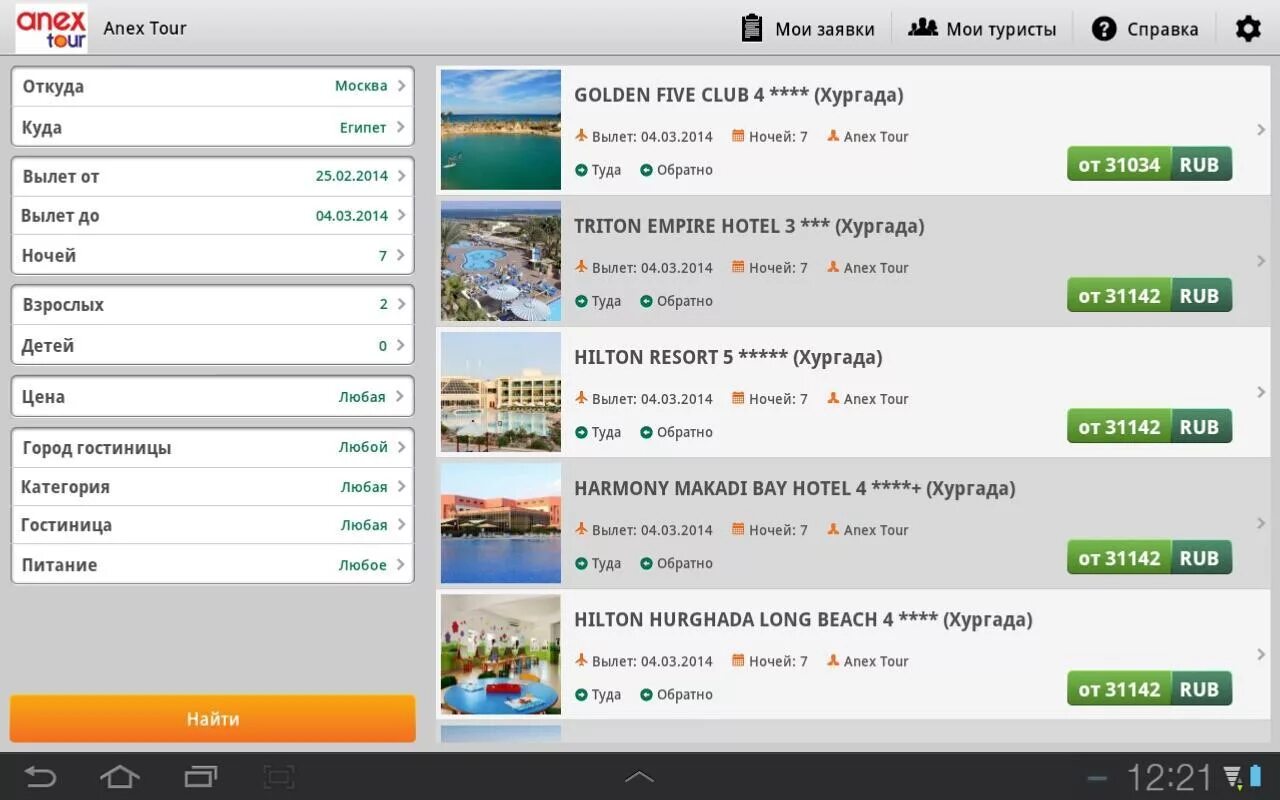Open Triton Empire Hotel pool photo
1280x800 pixels.
click(501, 261)
